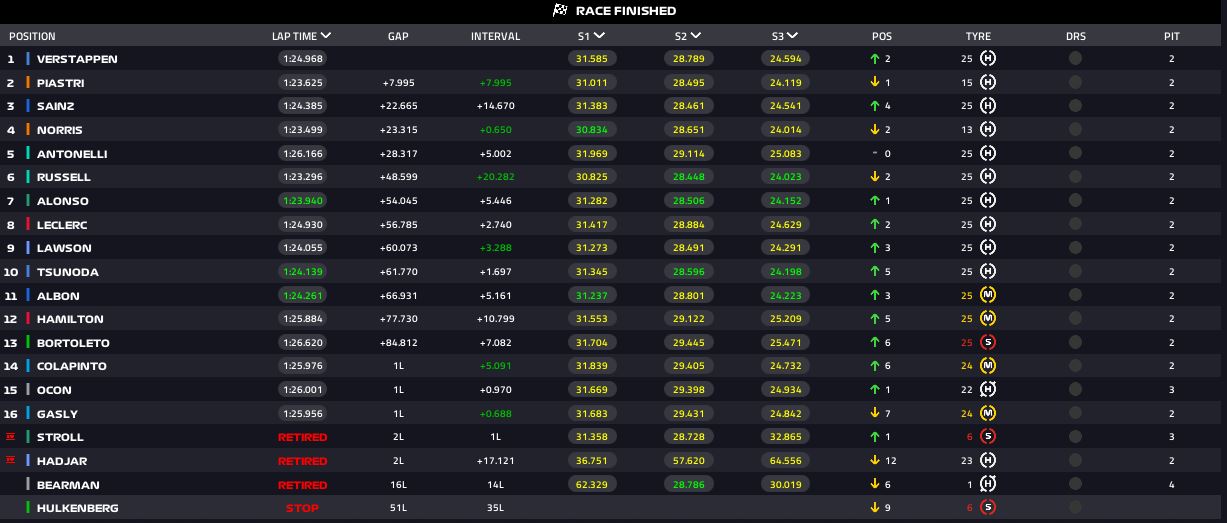Select driver name ALONSO

pos(63,201)
